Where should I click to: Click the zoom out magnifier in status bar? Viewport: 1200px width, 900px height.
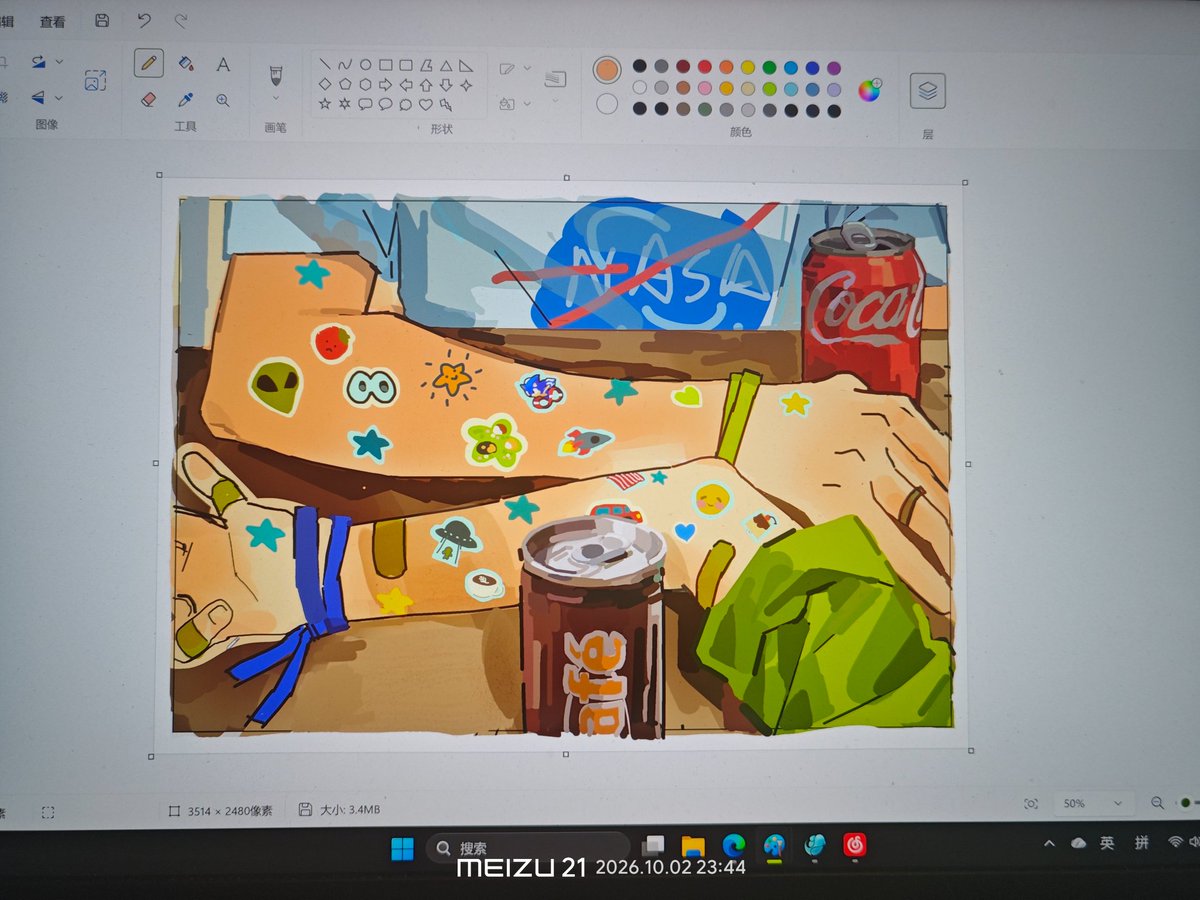[1158, 803]
